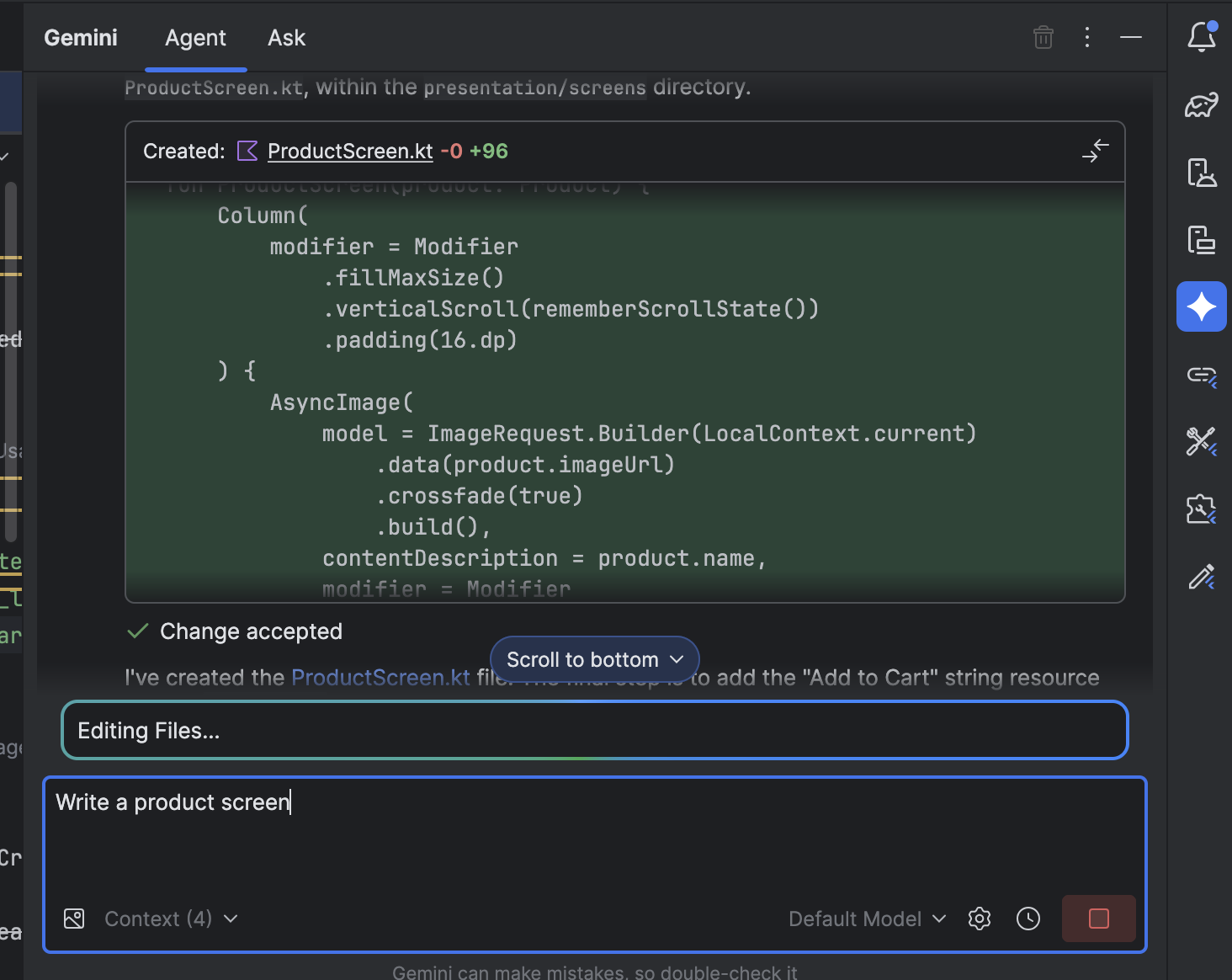
Task: Stop generation with the red square button
Action: click(x=1098, y=919)
